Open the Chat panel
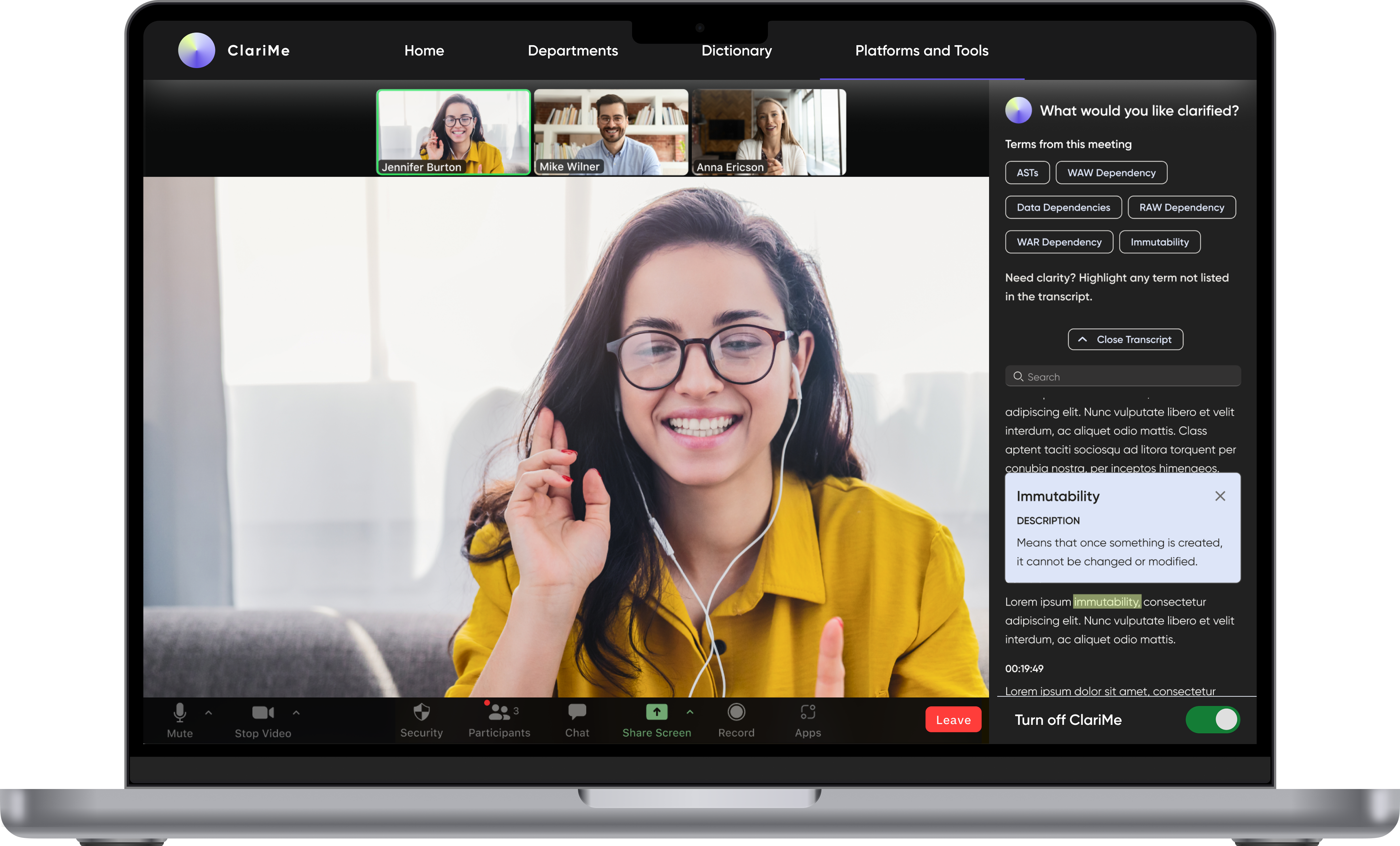1400x846 pixels. 577,719
